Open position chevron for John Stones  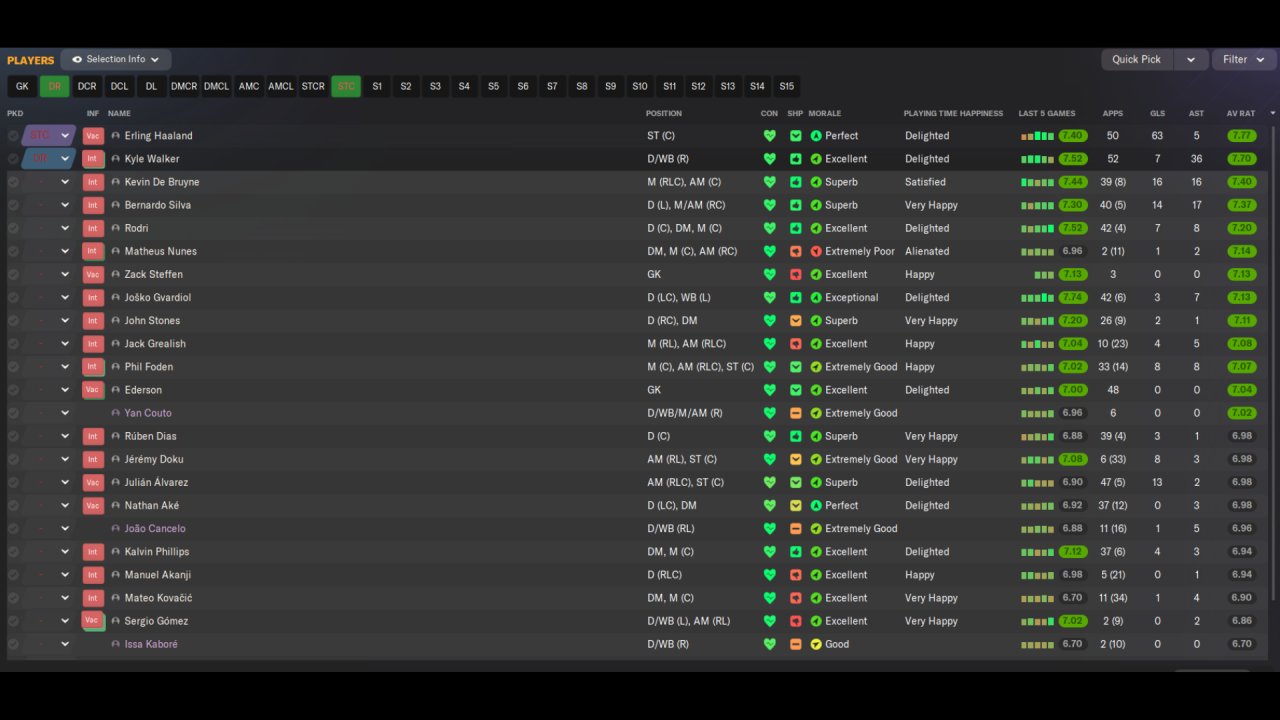point(65,321)
